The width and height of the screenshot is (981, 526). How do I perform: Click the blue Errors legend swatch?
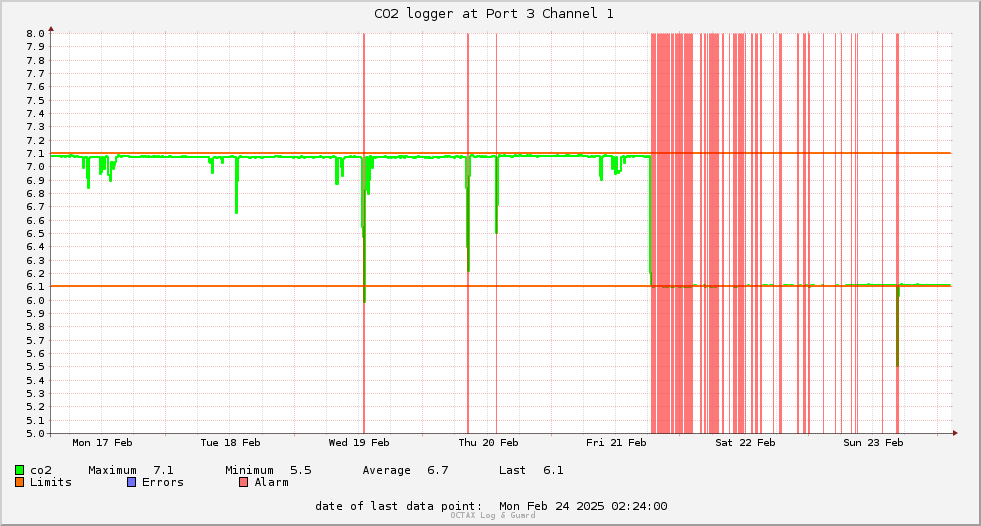pos(131,482)
